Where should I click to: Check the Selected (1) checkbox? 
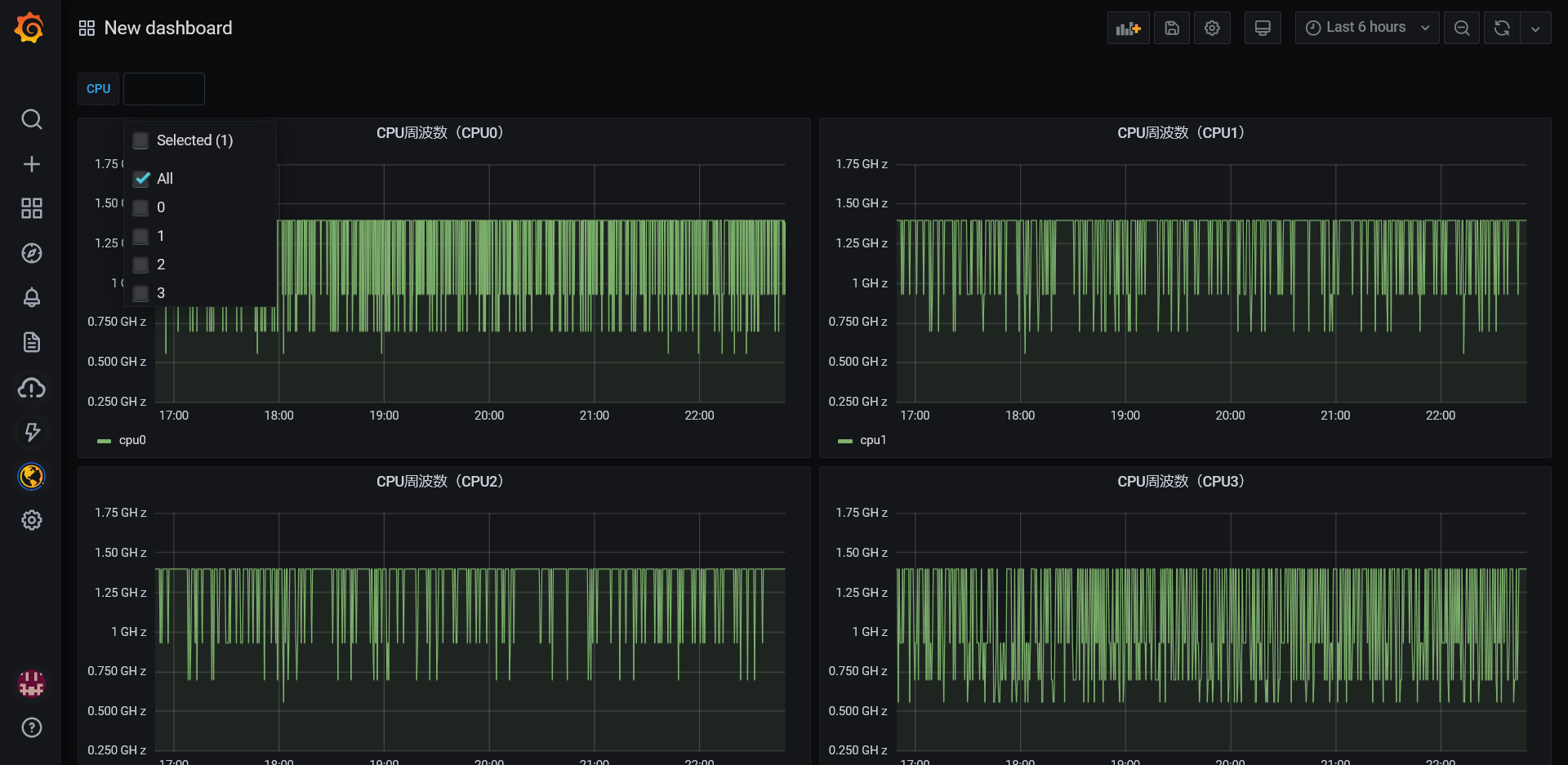pos(141,140)
